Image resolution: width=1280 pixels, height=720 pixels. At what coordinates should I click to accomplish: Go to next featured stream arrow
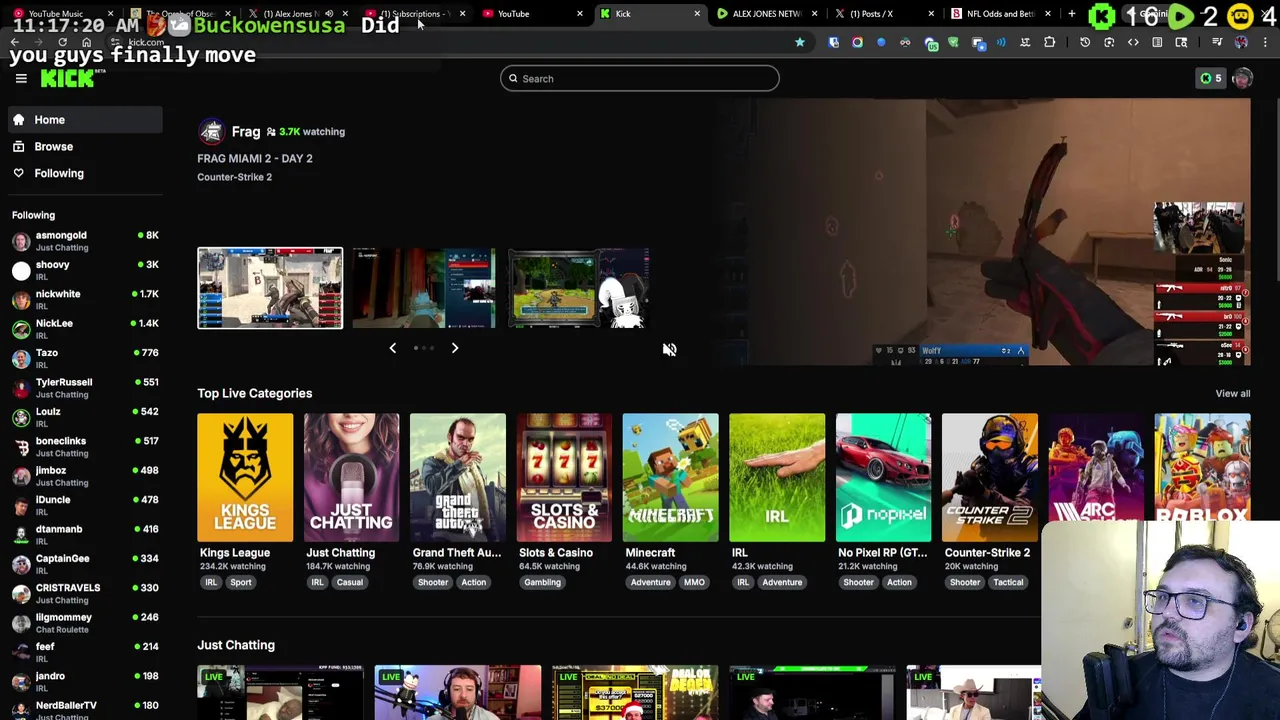click(x=454, y=348)
